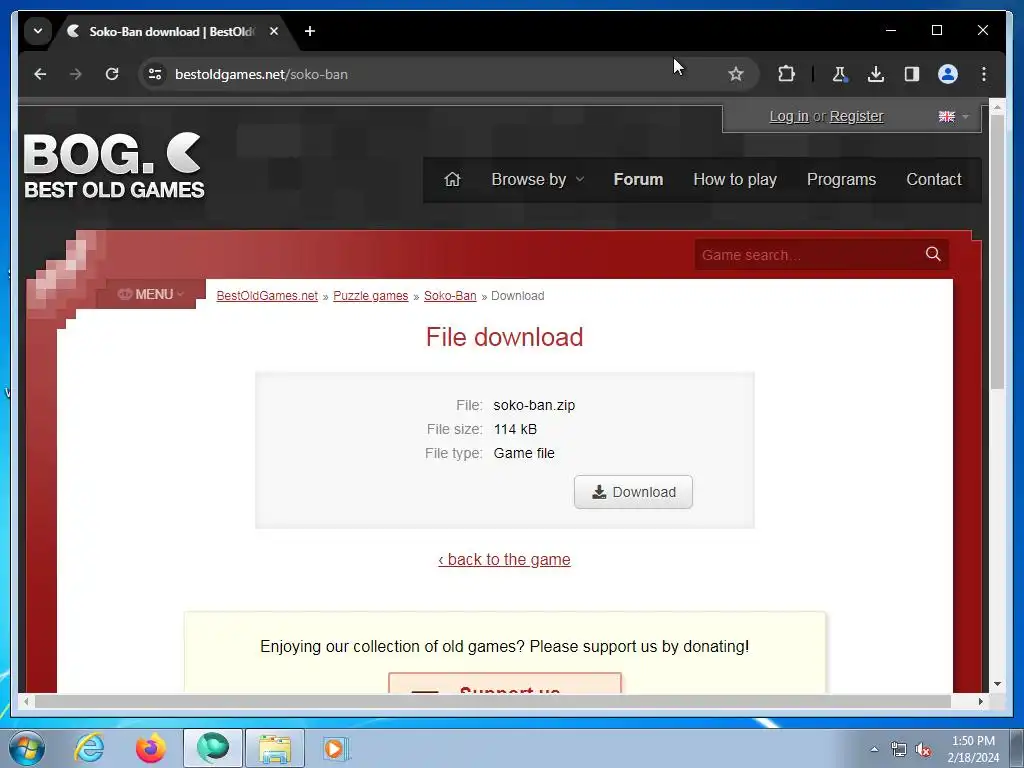Viewport: 1024px width, 768px height.
Task: Click the Register link
Action: [856, 116]
